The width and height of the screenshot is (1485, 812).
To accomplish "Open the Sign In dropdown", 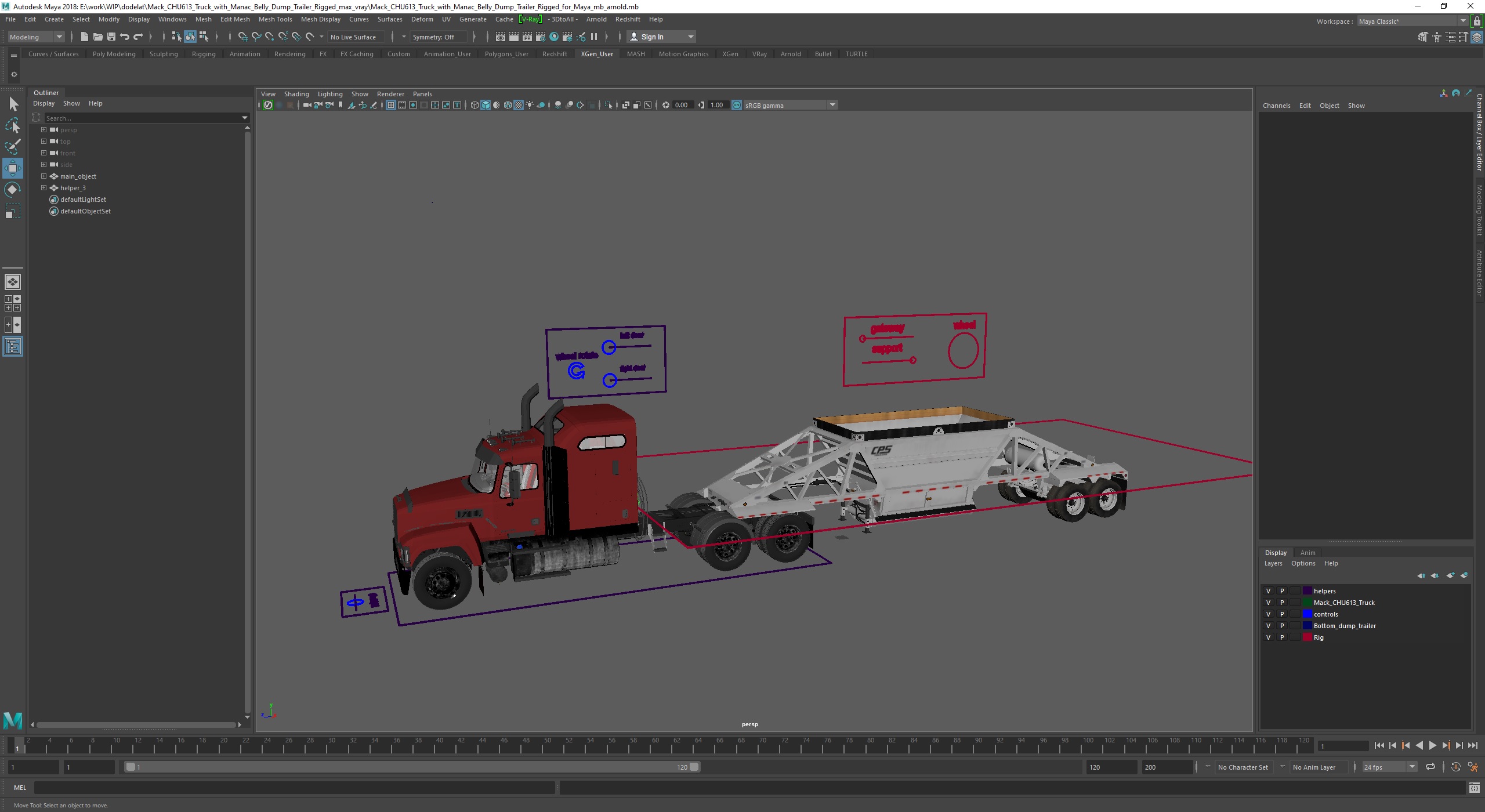I will tap(662, 37).
